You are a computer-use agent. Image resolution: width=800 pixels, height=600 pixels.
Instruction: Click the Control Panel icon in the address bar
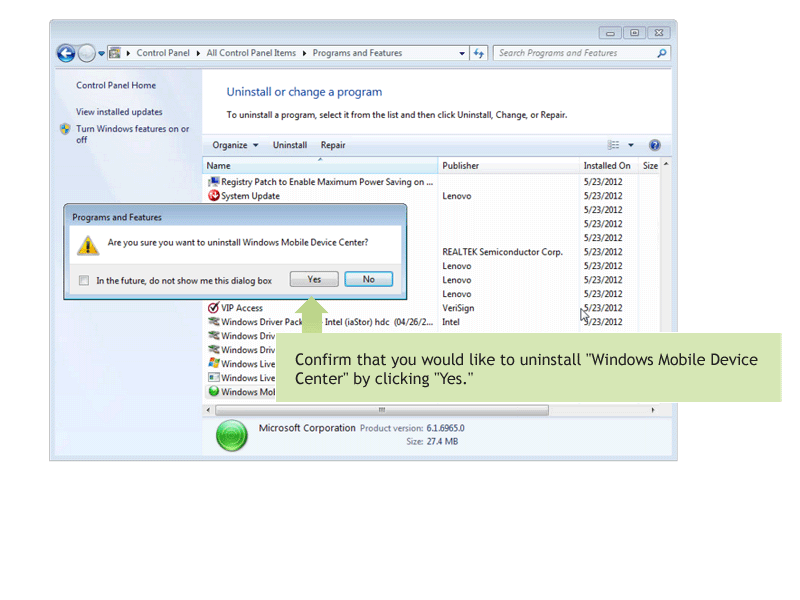[x=115, y=53]
